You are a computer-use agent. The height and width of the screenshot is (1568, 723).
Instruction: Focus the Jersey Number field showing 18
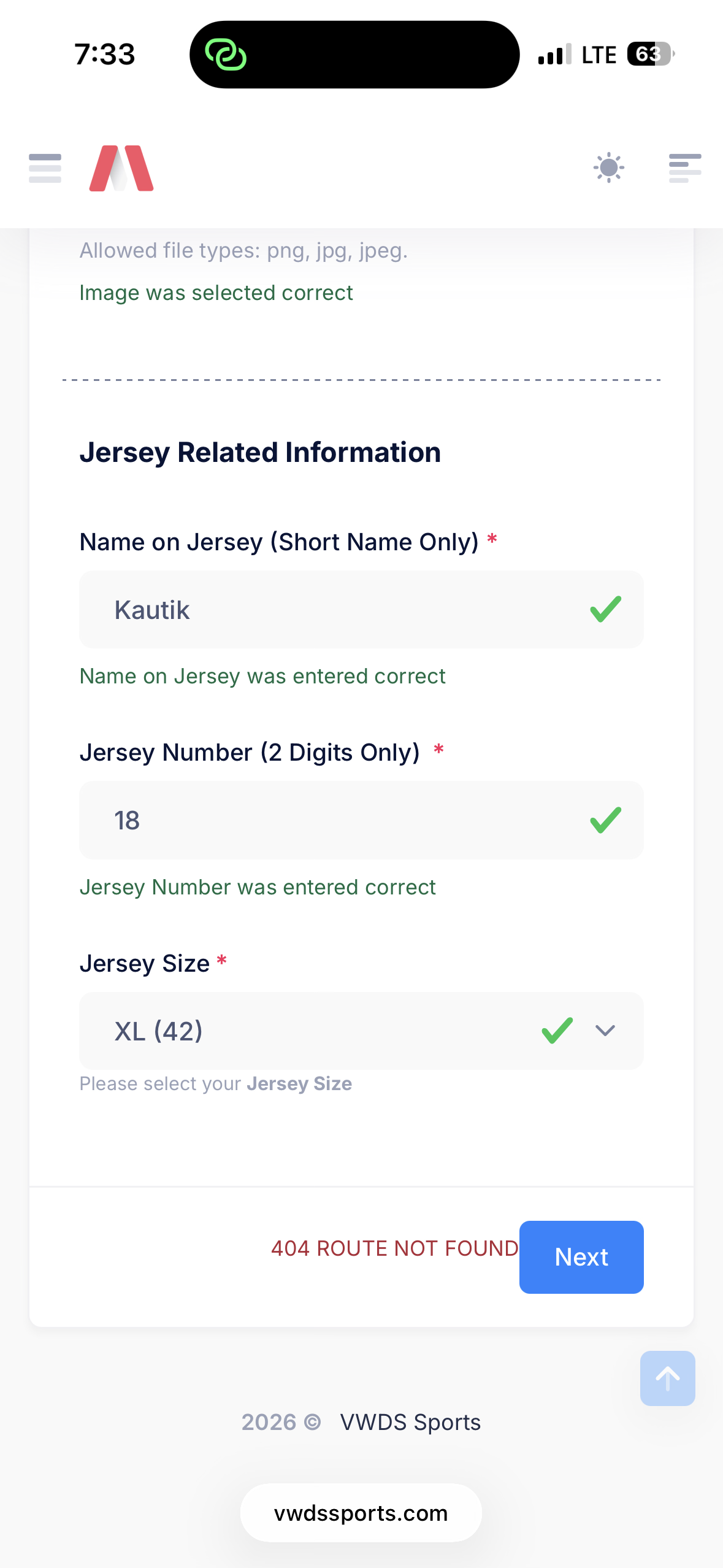click(x=331, y=820)
